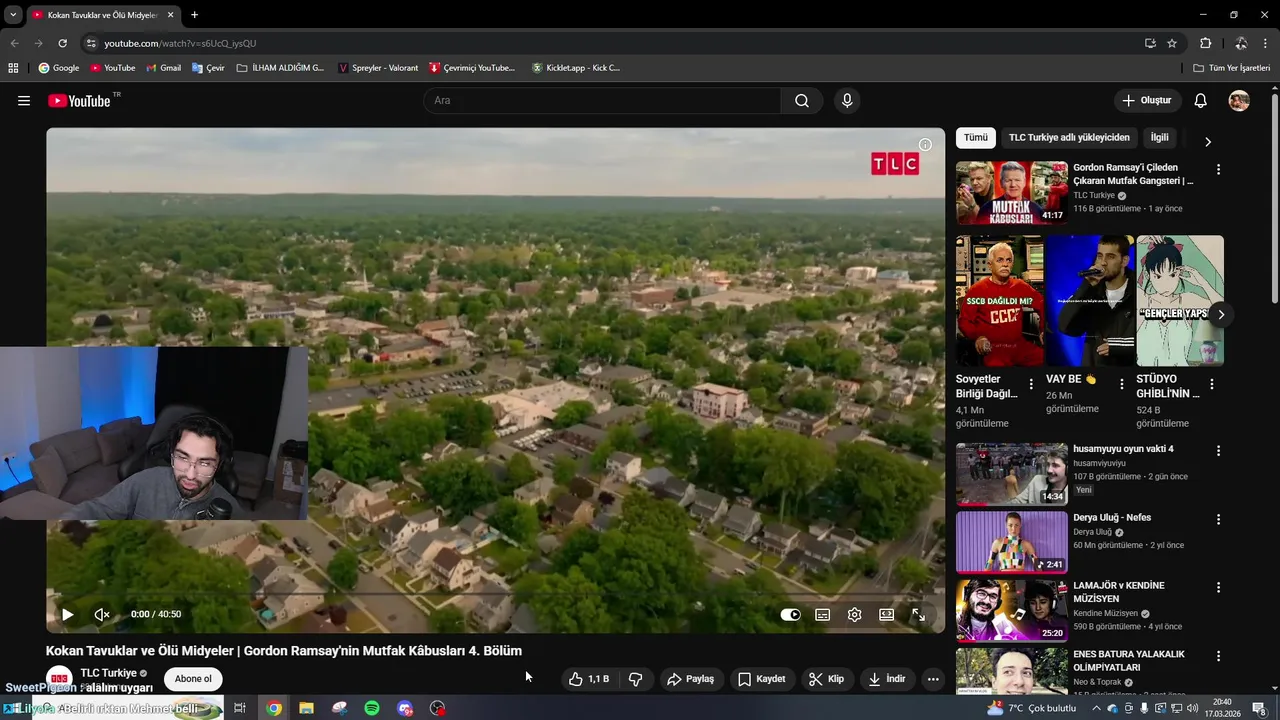Open the Derya Uluğ - Nefes thumbnail
This screenshot has height=720, width=1280.
click(x=1011, y=542)
